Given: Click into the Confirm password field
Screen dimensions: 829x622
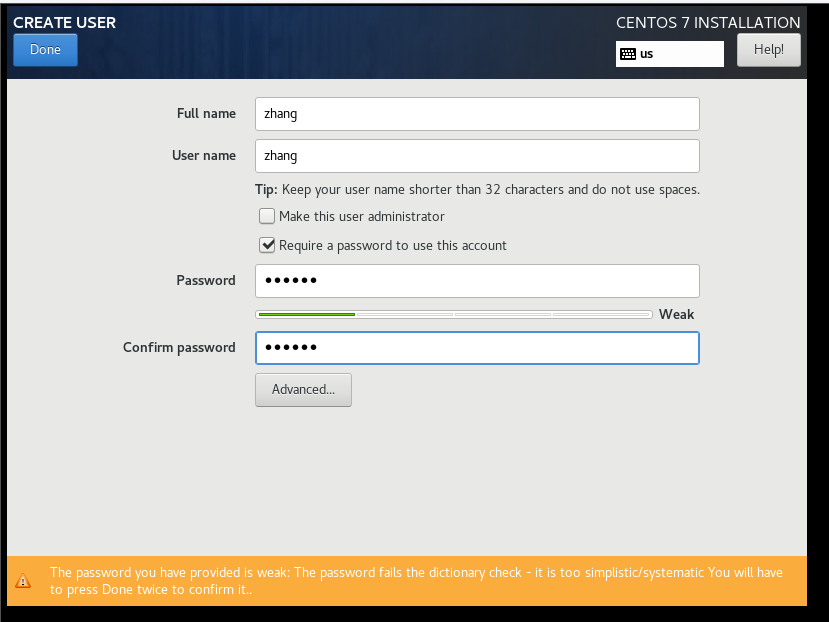Looking at the screenshot, I should (x=477, y=348).
